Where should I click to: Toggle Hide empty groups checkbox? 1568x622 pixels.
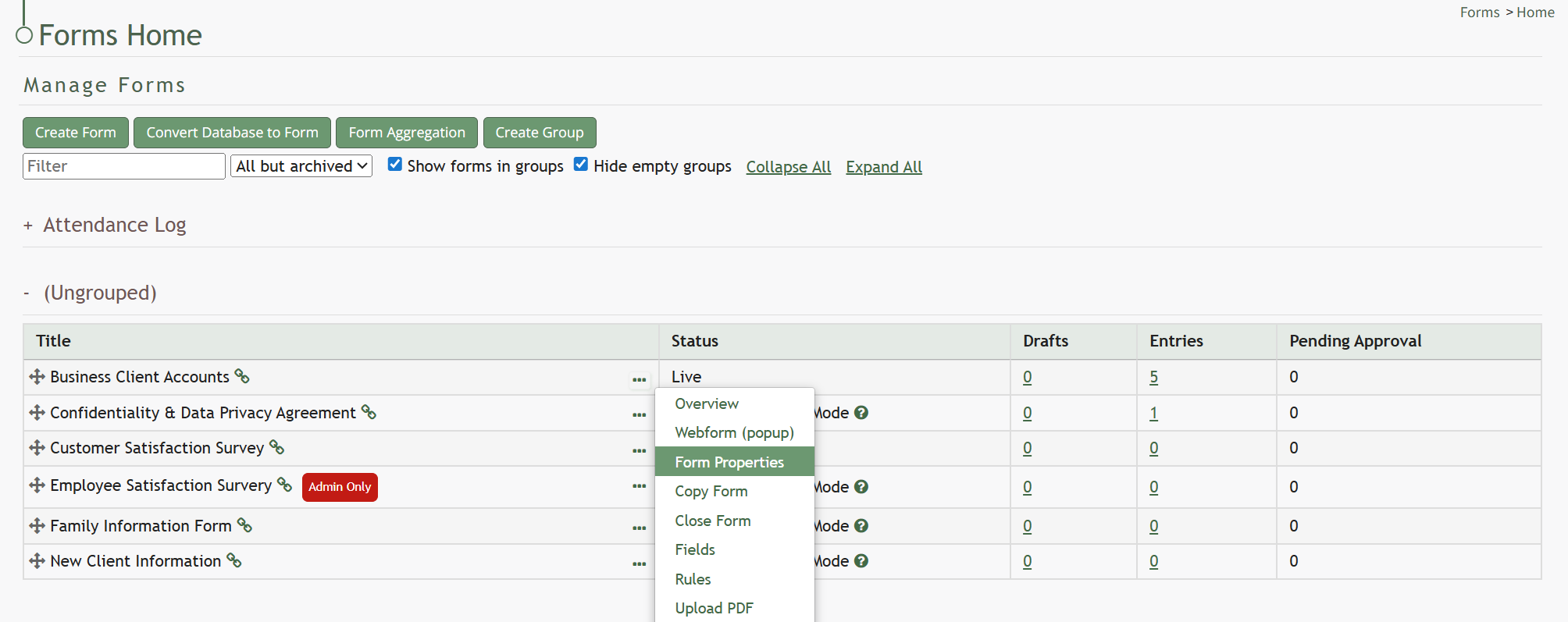click(x=581, y=164)
